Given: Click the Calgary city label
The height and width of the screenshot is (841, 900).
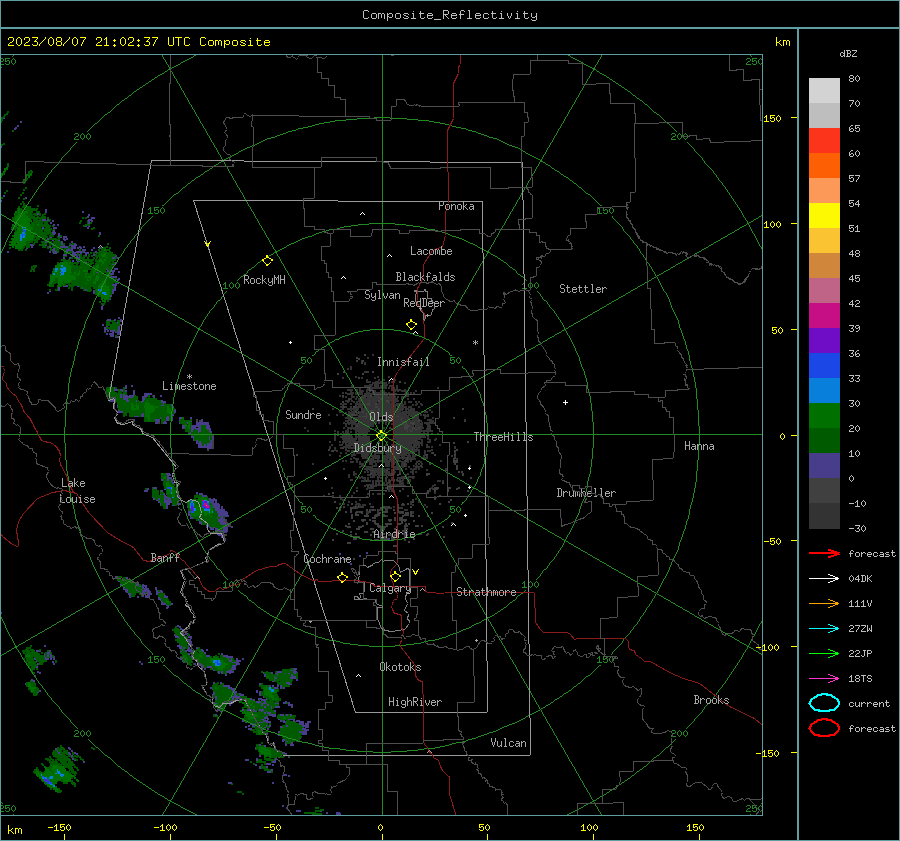Looking at the screenshot, I should pos(390,588).
